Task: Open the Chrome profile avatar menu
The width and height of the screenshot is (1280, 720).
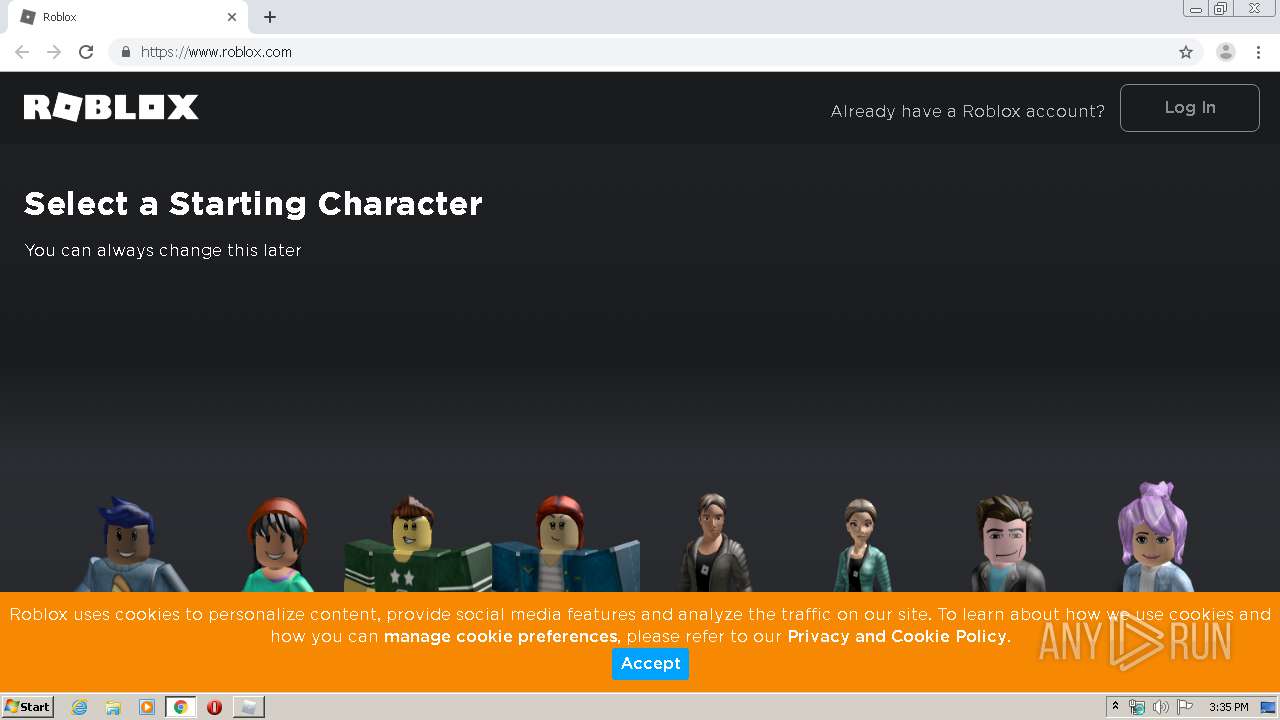Action: point(1226,52)
